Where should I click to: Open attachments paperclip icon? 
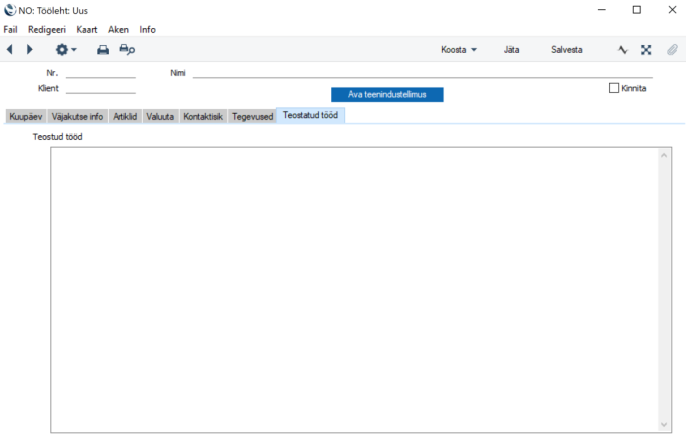(x=672, y=50)
